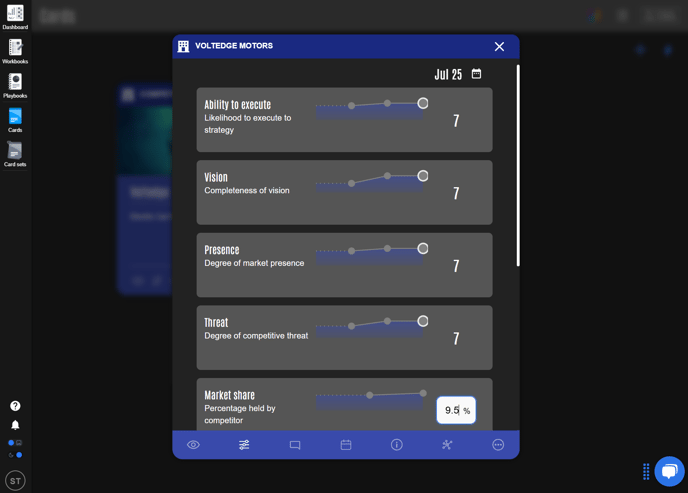Toggle the dark mode switch in sidebar
This screenshot has width=688, height=493.
point(15,455)
